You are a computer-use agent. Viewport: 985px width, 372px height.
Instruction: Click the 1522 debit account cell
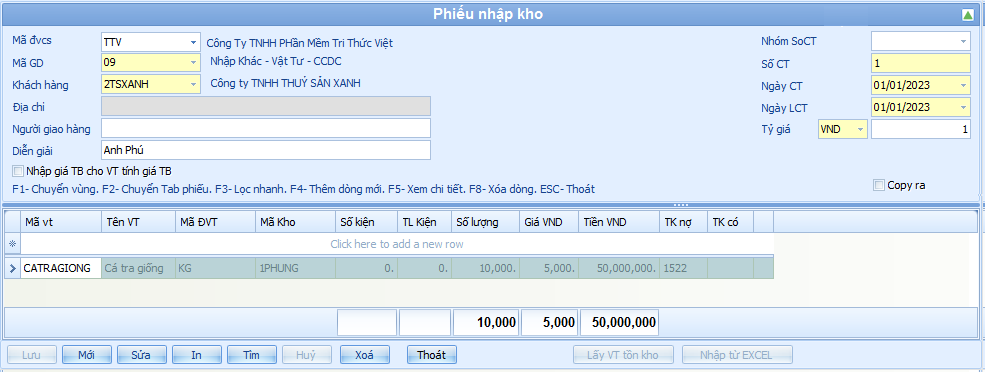coord(682,268)
